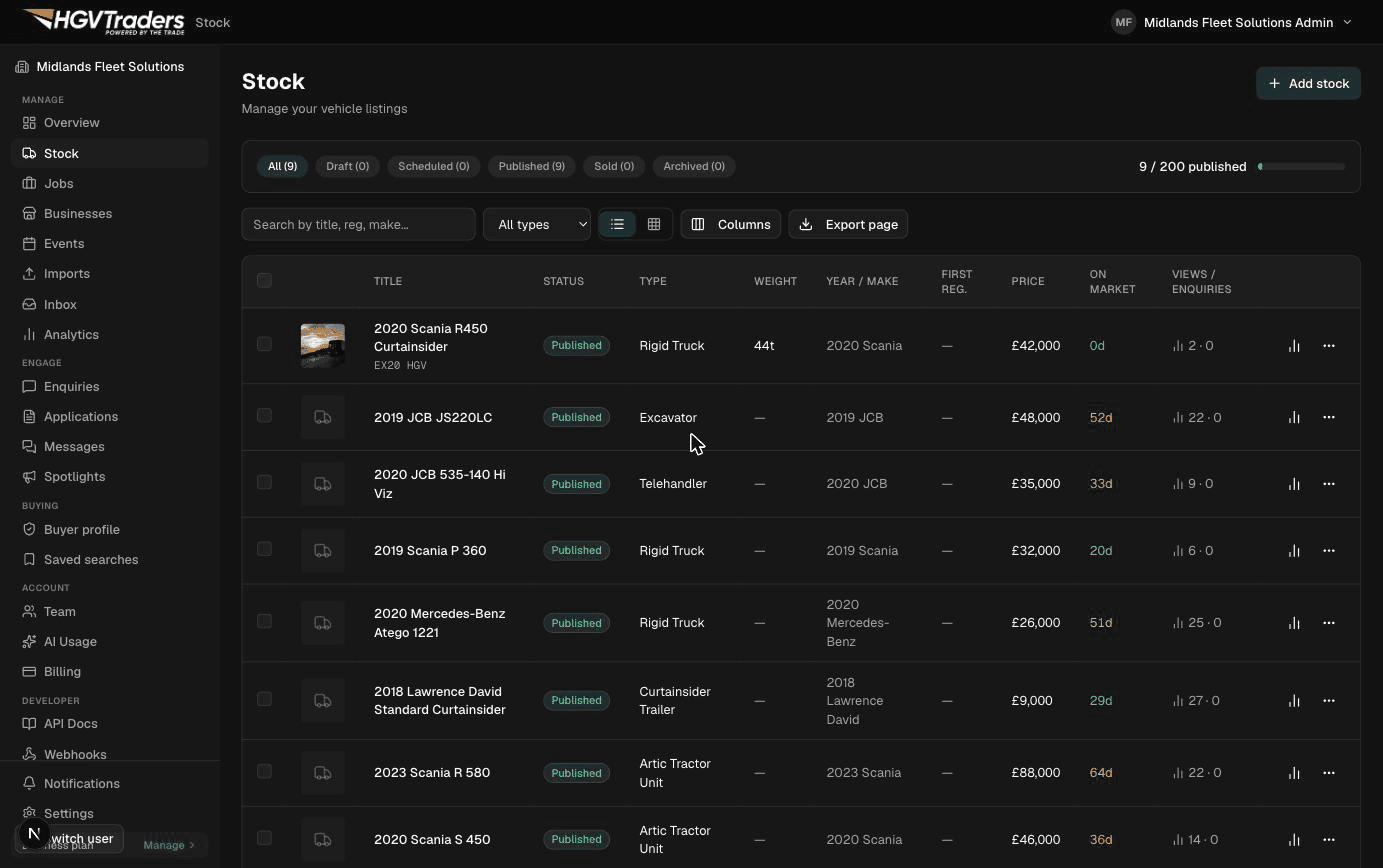Open the Columns chooser

[730, 224]
